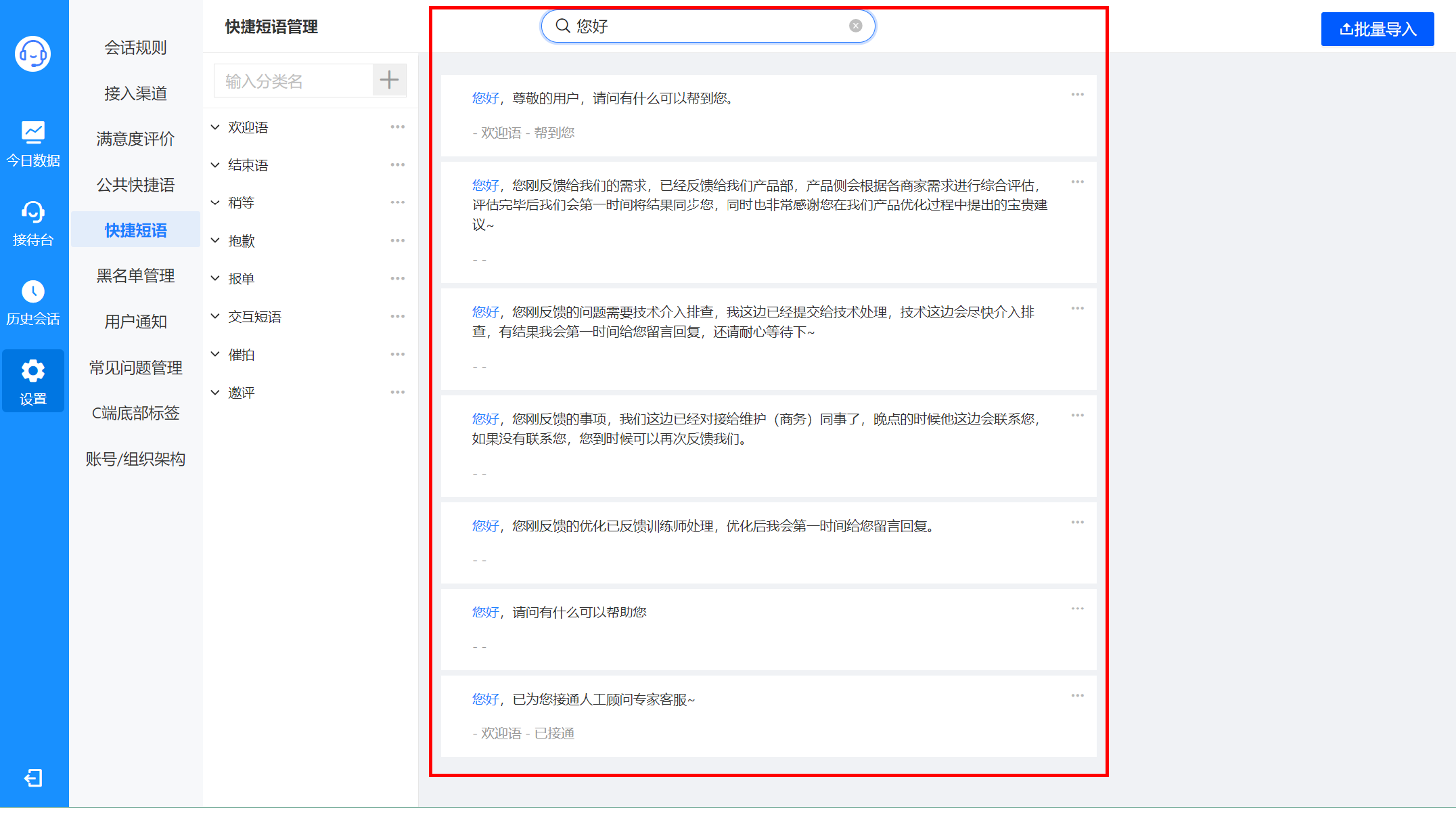
Task: Open more options for 邀评 category
Action: (x=397, y=392)
